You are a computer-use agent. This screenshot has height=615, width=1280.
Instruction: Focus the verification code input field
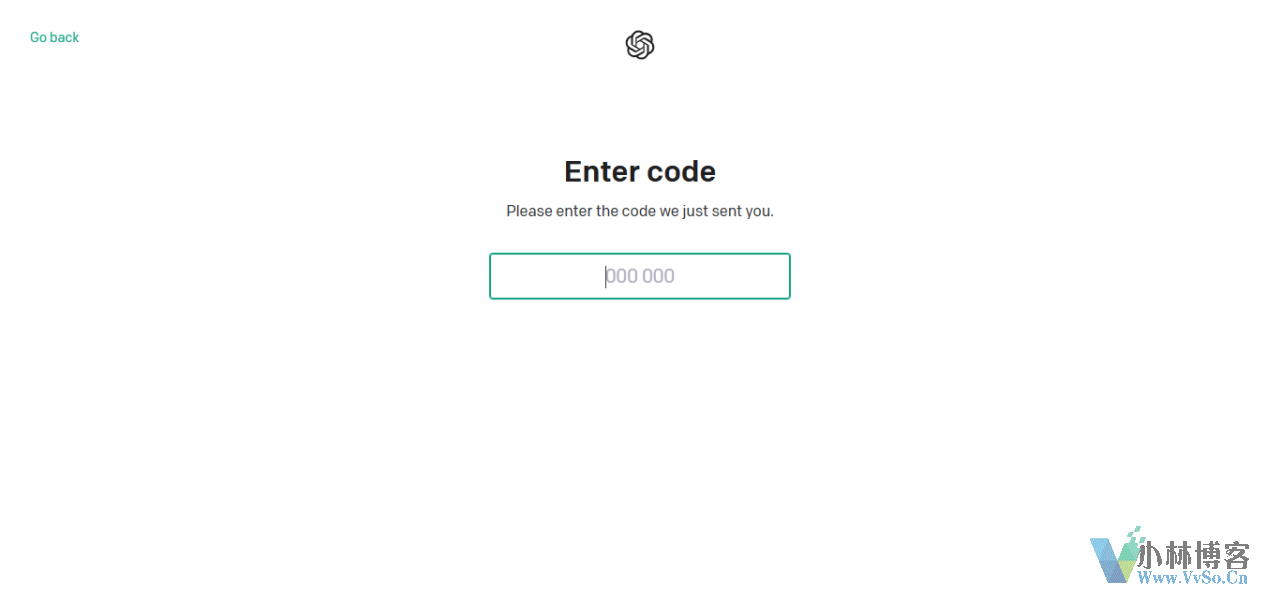(x=640, y=276)
